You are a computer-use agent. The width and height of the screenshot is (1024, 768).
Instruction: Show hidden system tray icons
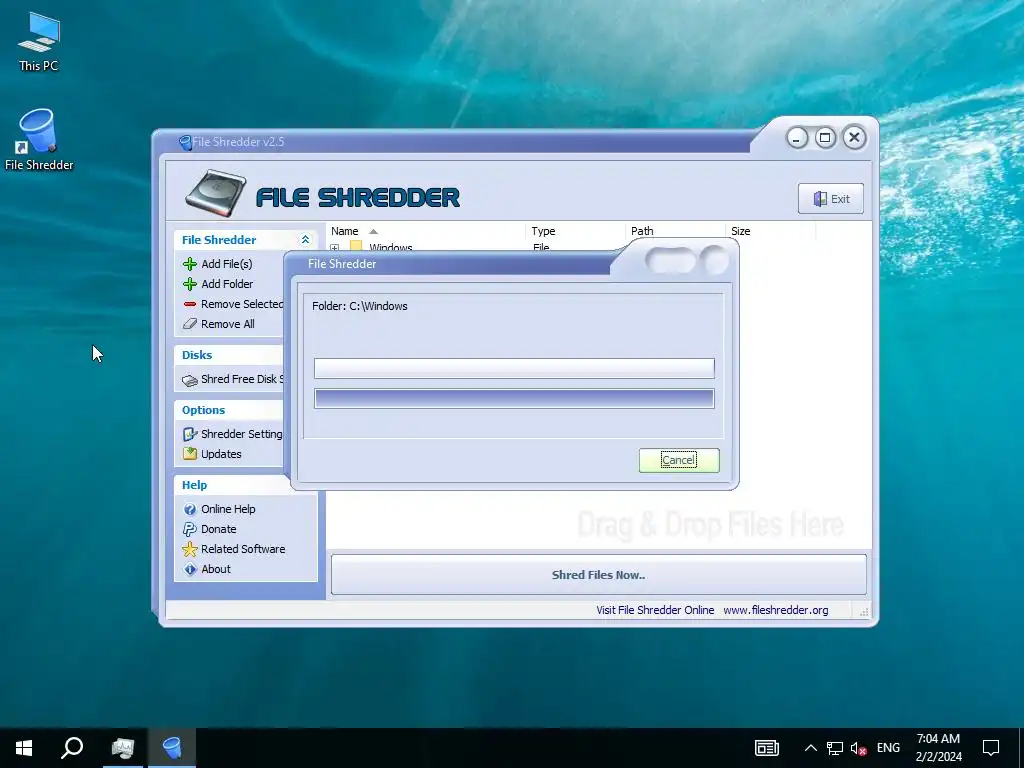click(810, 748)
